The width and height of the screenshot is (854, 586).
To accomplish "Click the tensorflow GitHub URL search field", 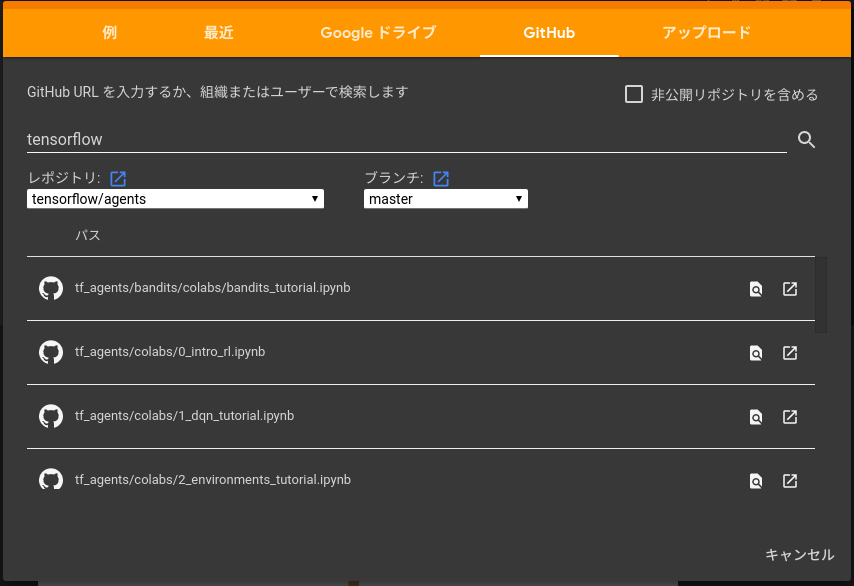I will click(x=406, y=139).
